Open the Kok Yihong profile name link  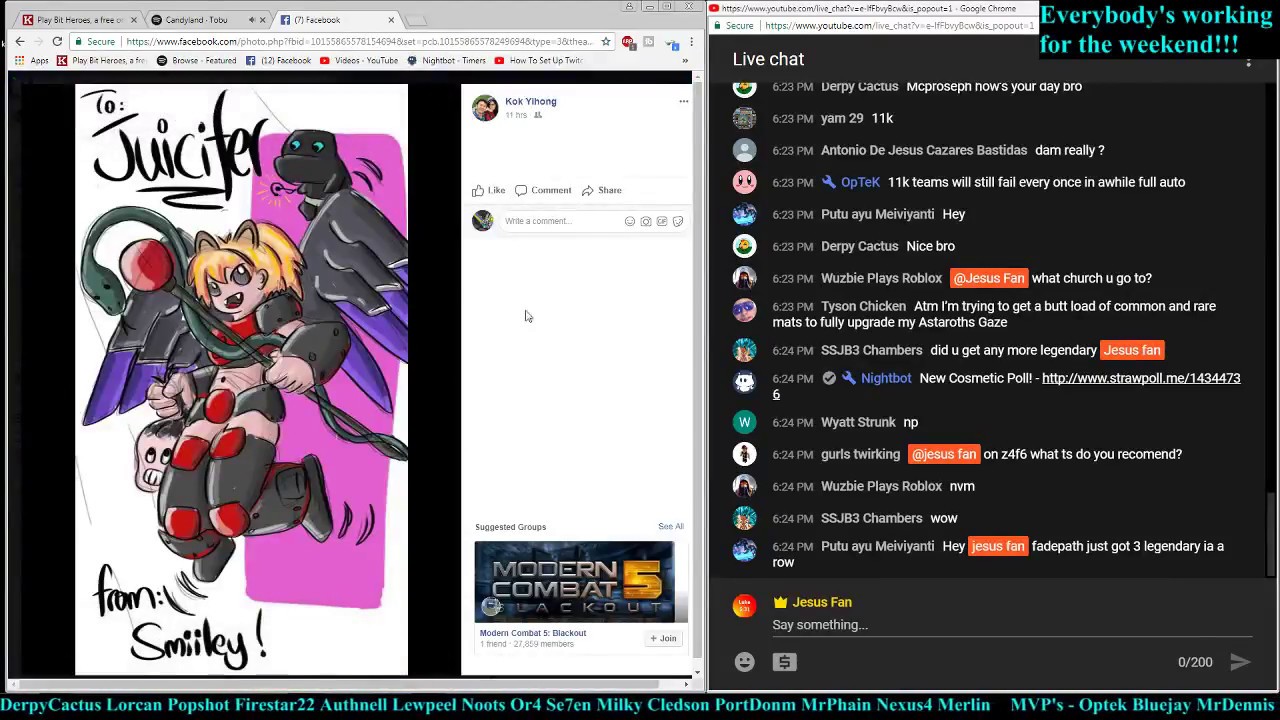click(530, 101)
